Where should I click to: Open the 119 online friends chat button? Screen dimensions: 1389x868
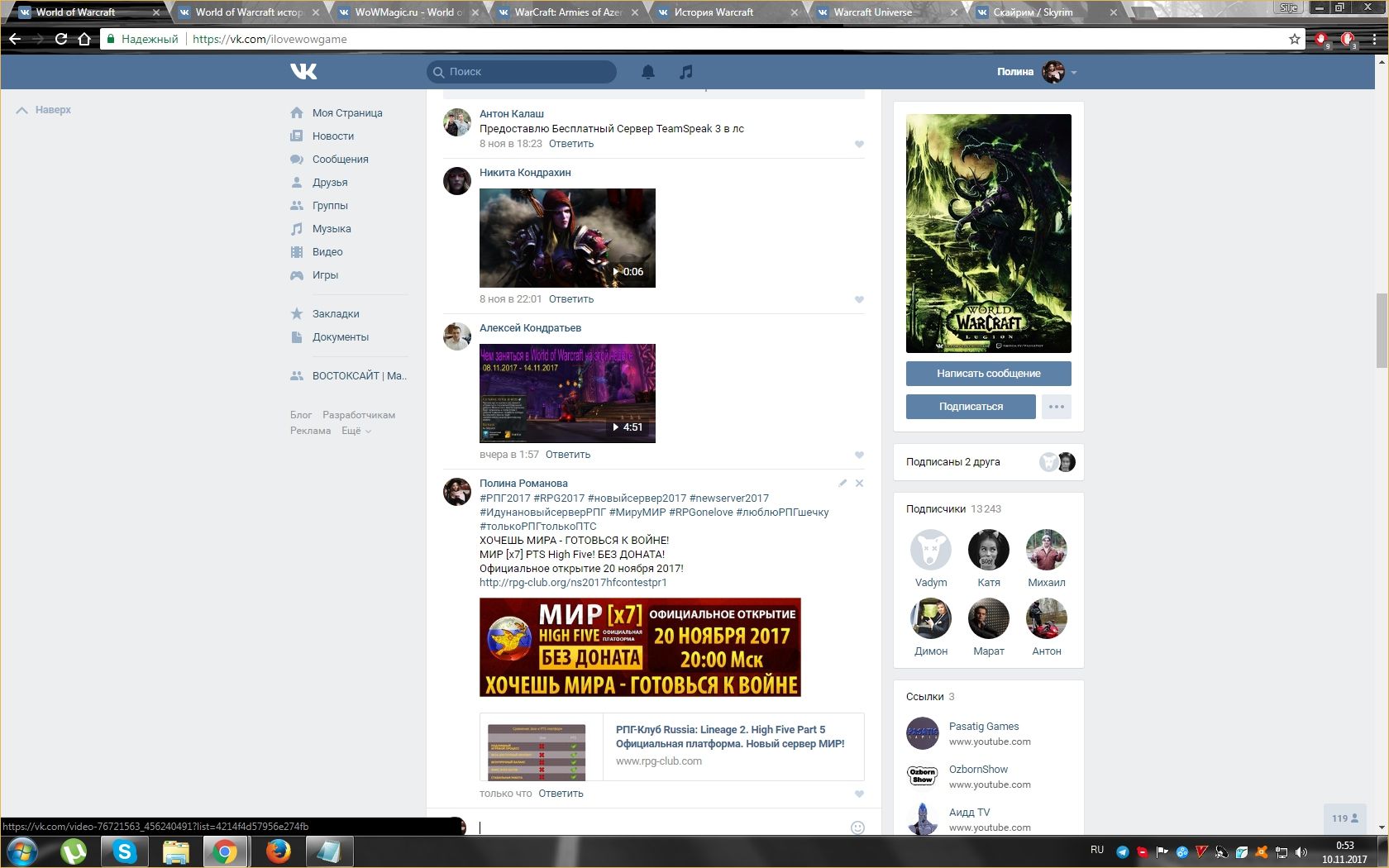click(1345, 818)
